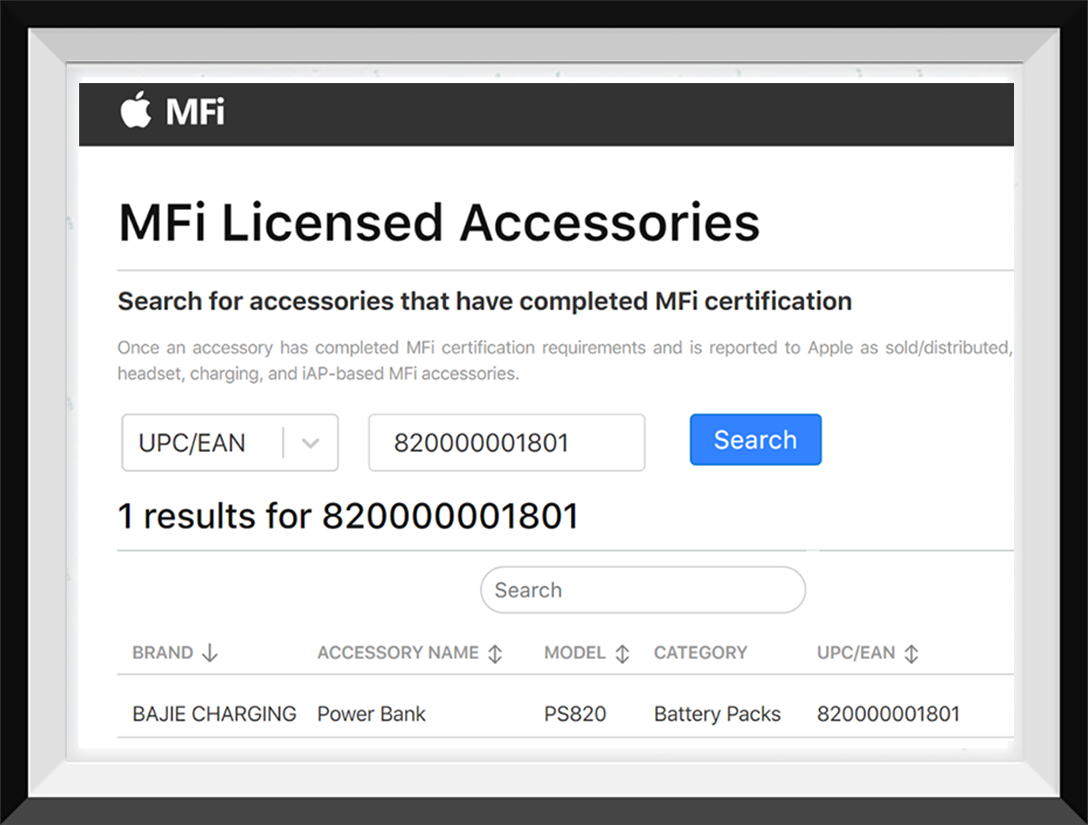Click the MODEL column sort icon
Image resolution: width=1088 pixels, height=825 pixels.
[x=622, y=652]
